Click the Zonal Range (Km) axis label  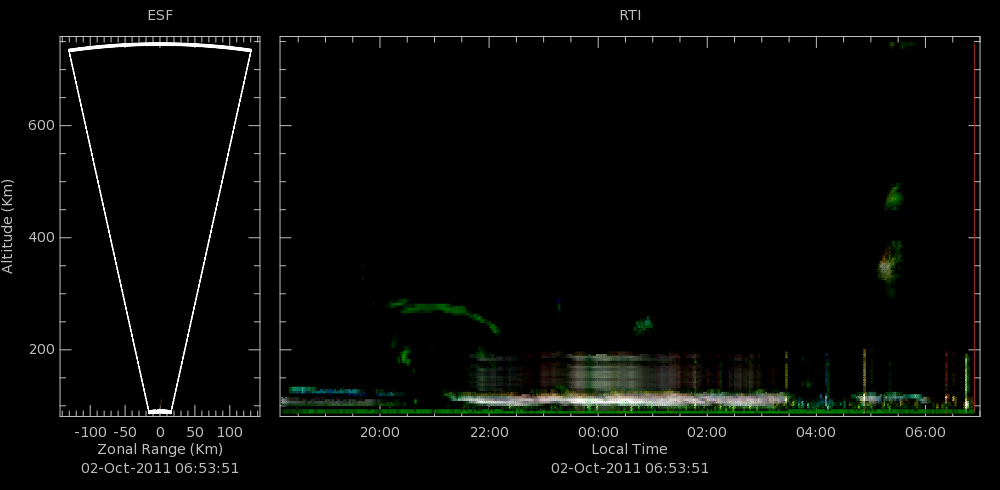(160, 449)
